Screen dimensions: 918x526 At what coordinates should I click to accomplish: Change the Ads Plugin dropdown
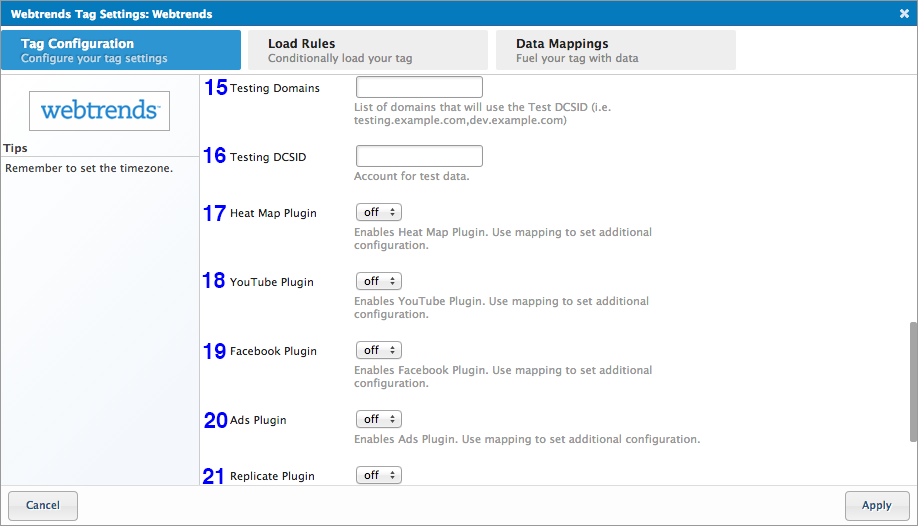click(x=379, y=419)
